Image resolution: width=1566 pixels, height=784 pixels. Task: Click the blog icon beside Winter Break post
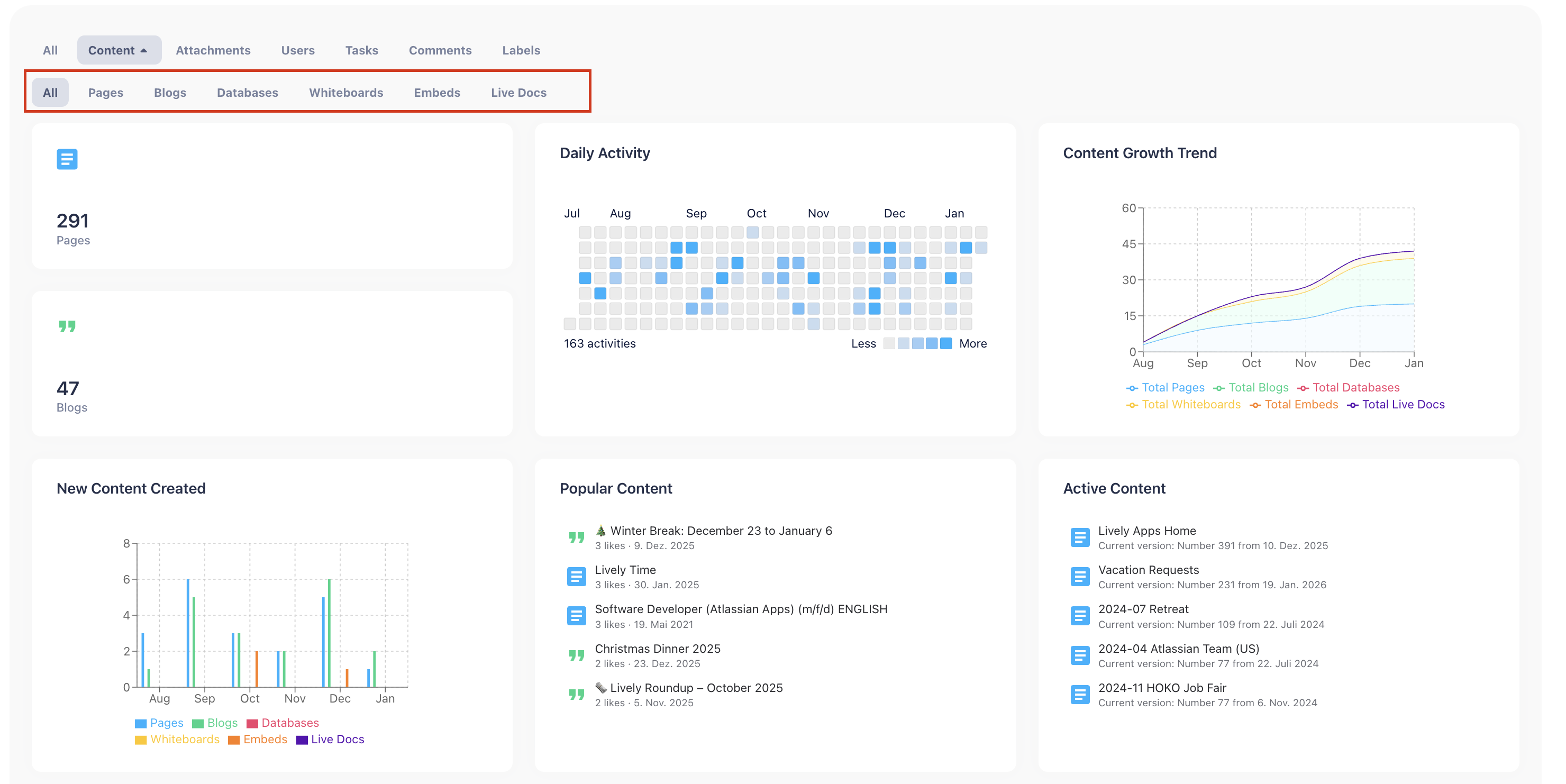[576, 537]
